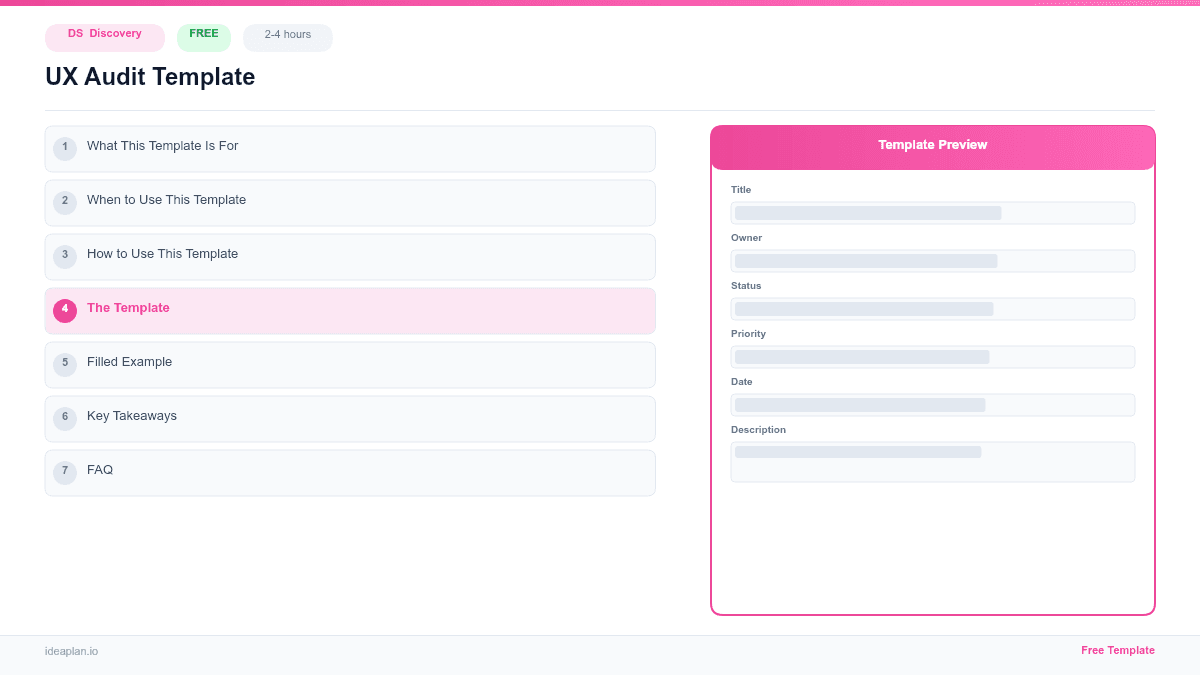Click the step 7 number badge
1200x675 pixels.
[65, 472]
